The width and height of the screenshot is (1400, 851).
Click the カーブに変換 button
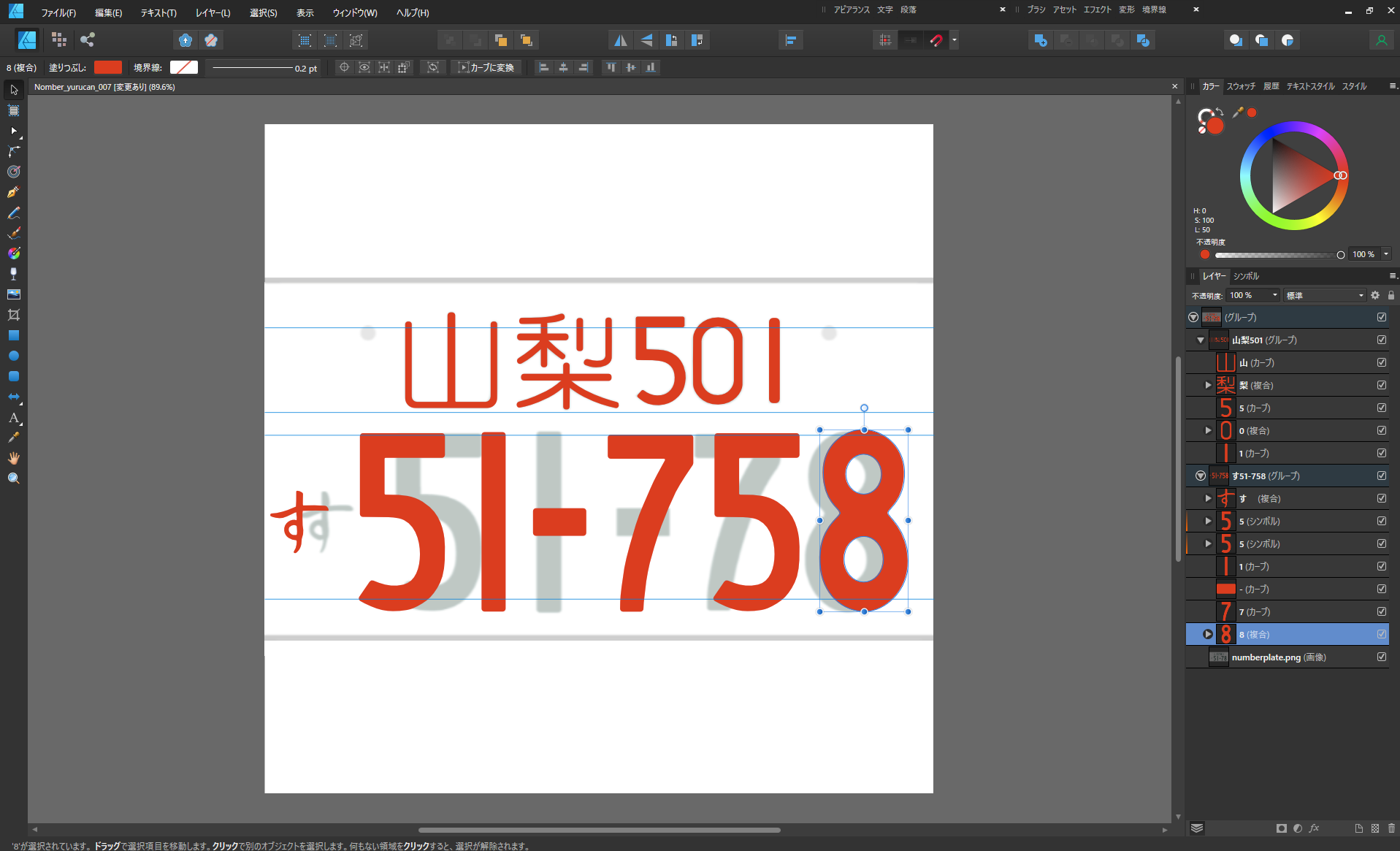point(486,67)
